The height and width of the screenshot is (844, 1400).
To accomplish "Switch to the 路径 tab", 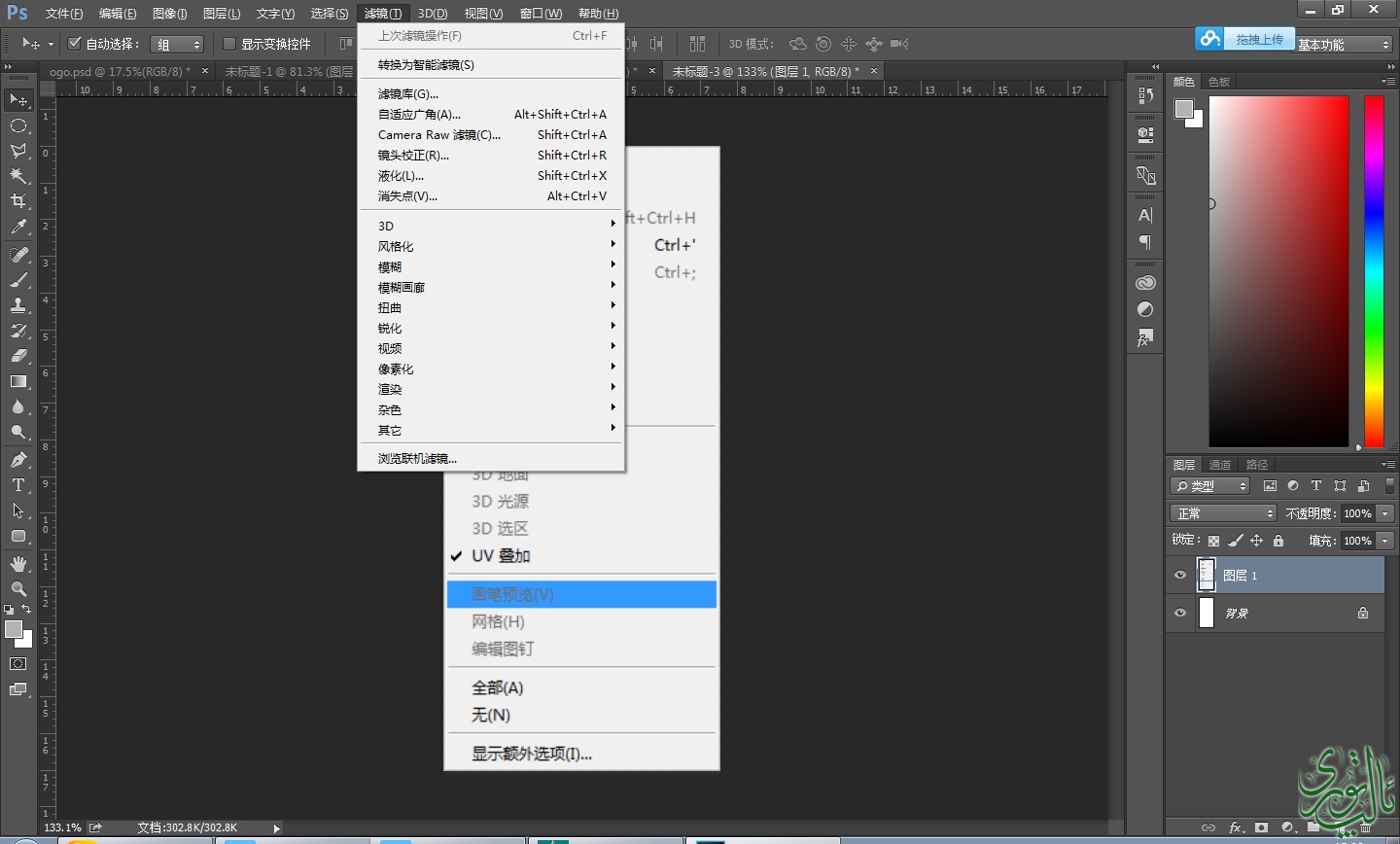I will coord(1257,465).
